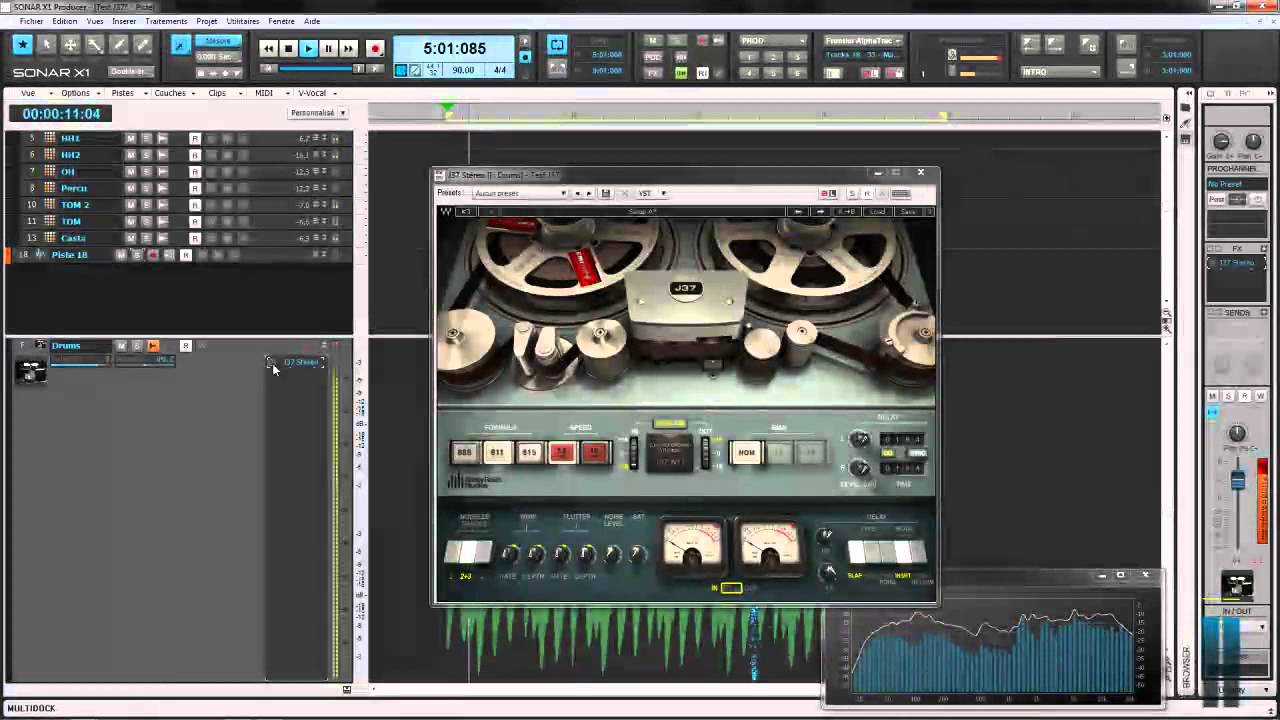
Task: Pause the transport
Action: pyautogui.click(x=328, y=48)
